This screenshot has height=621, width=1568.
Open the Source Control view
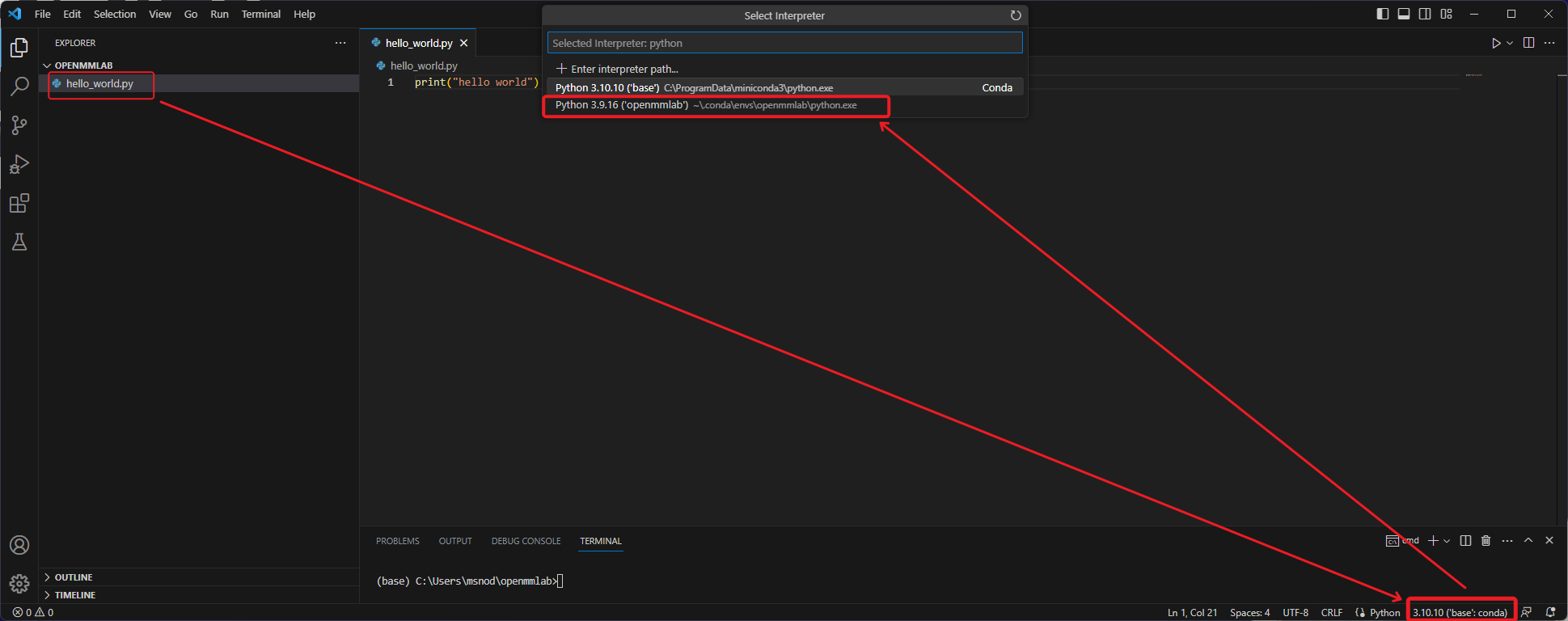19,125
